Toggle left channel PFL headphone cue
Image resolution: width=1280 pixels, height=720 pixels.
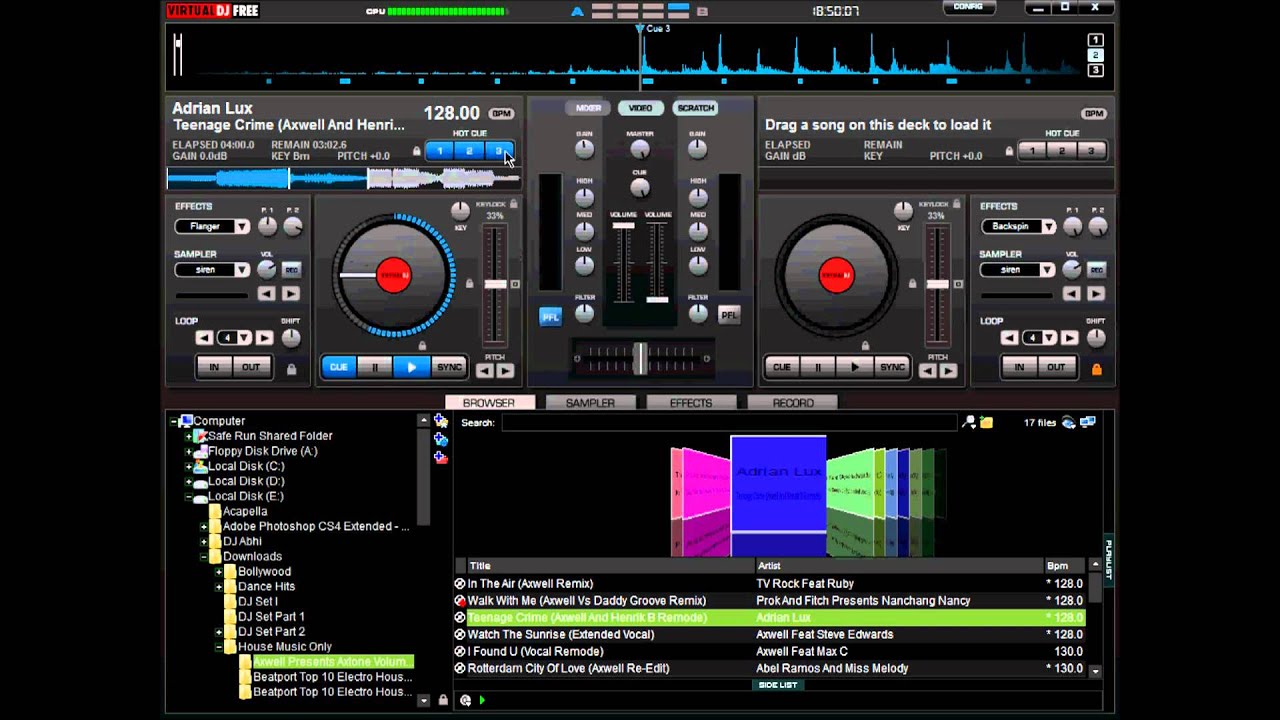tap(551, 316)
